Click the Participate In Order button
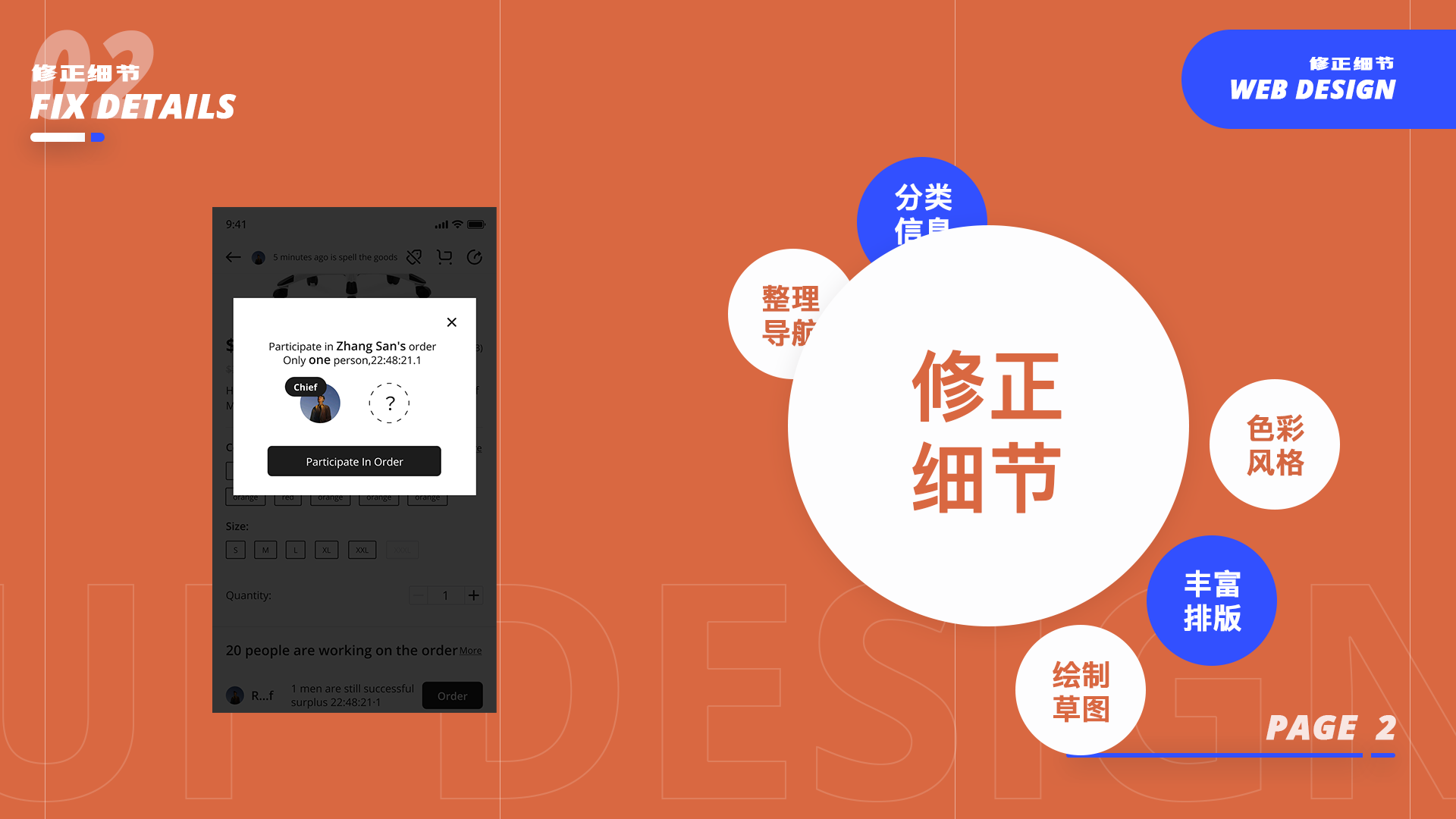Viewport: 1456px width, 819px height. 354,461
